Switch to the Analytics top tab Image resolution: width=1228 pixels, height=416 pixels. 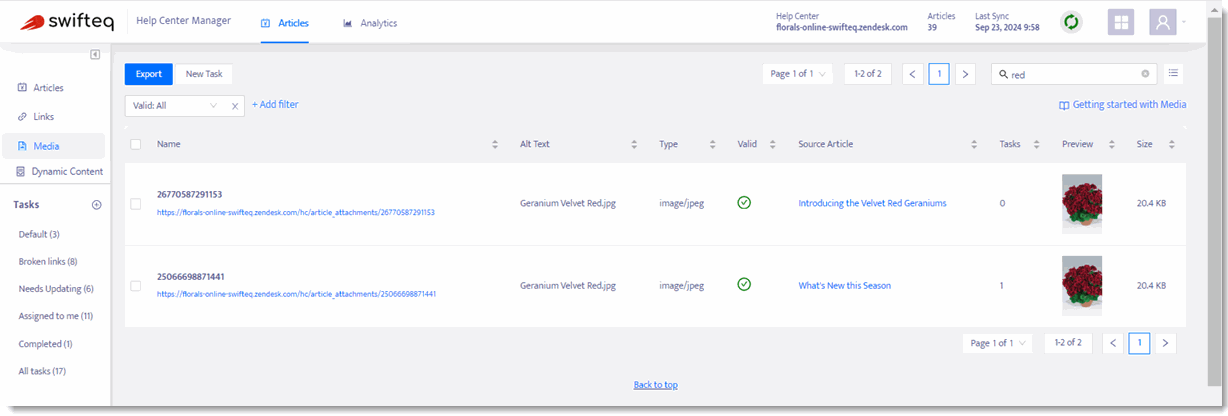[x=370, y=23]
